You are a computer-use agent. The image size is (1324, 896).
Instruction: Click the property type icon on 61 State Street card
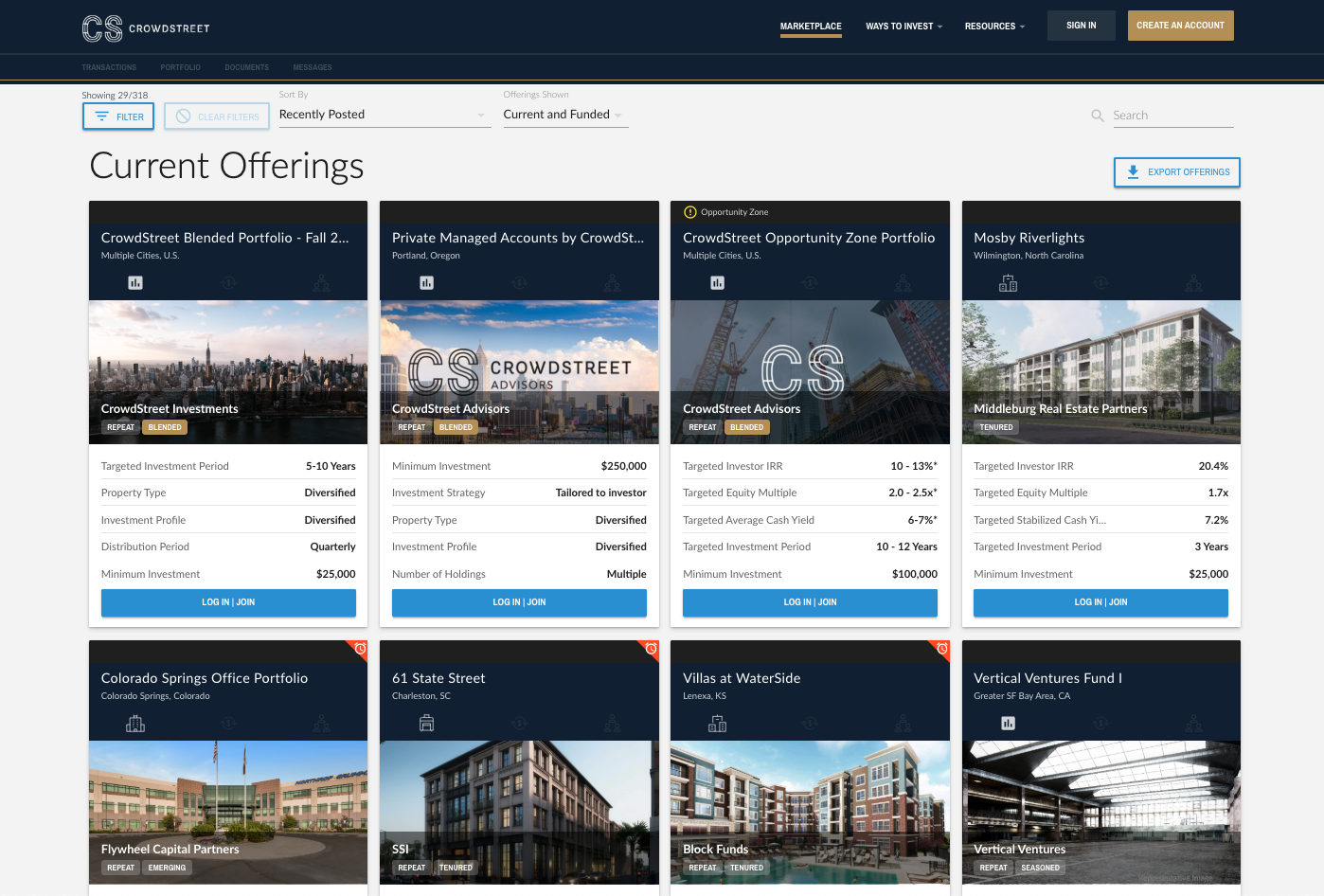426,724
